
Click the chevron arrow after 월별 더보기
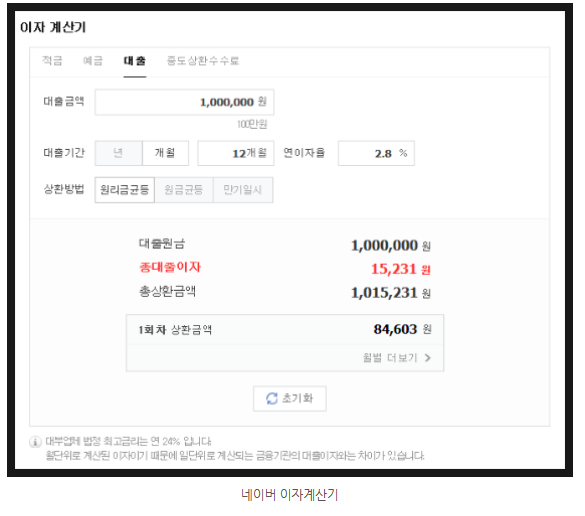(428, 358)
